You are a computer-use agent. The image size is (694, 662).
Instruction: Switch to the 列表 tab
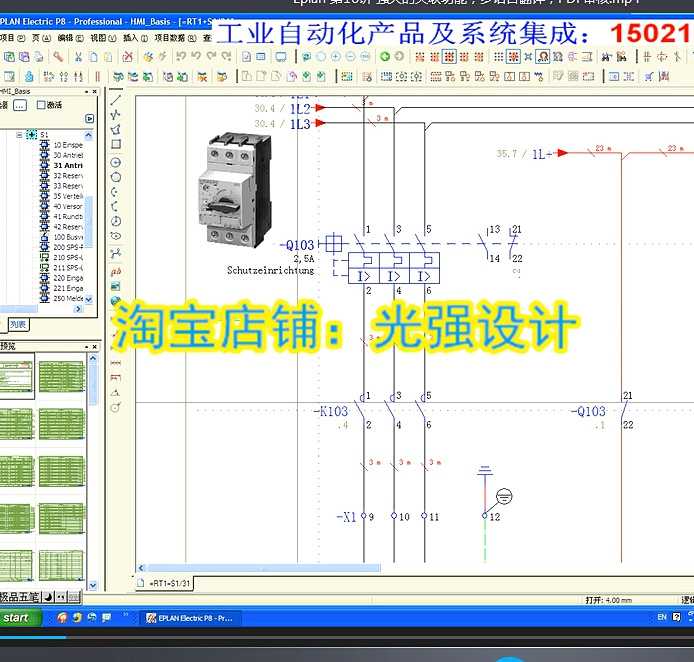click(18, 324)
